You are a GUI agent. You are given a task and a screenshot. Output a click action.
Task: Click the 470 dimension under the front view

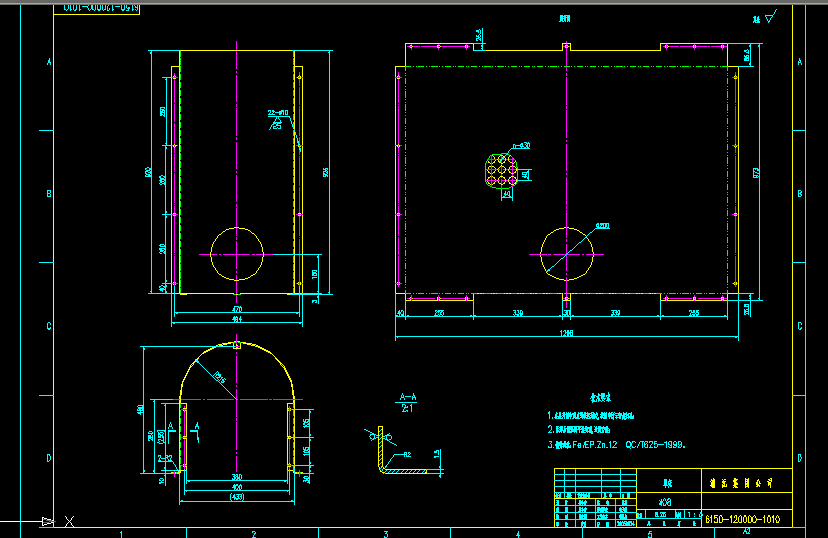[237, 310]
